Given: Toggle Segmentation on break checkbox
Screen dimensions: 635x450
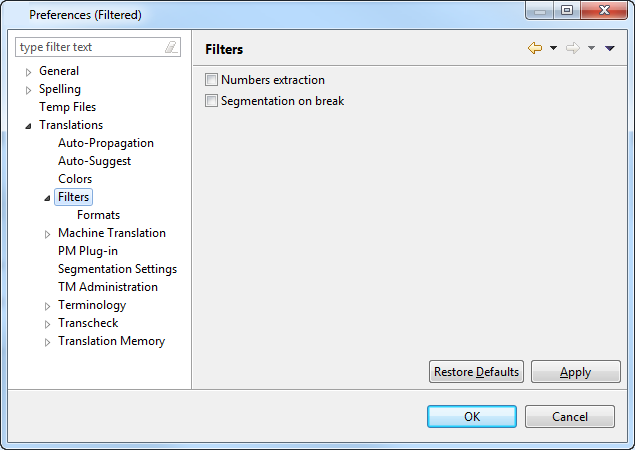Looking at the screenshot, I should 211,100.
